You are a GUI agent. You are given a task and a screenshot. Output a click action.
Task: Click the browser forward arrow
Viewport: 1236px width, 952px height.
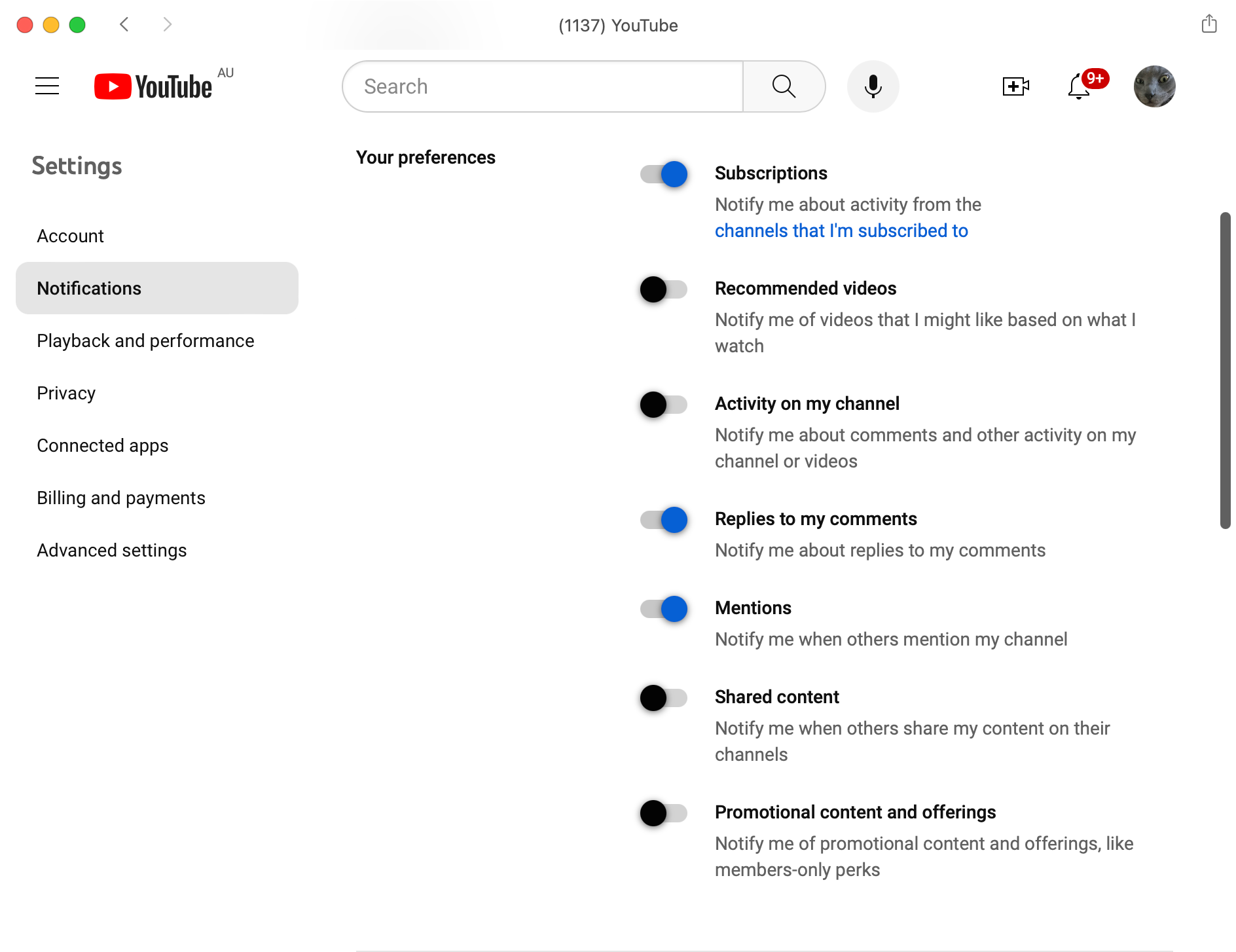(x=168, y=24)
